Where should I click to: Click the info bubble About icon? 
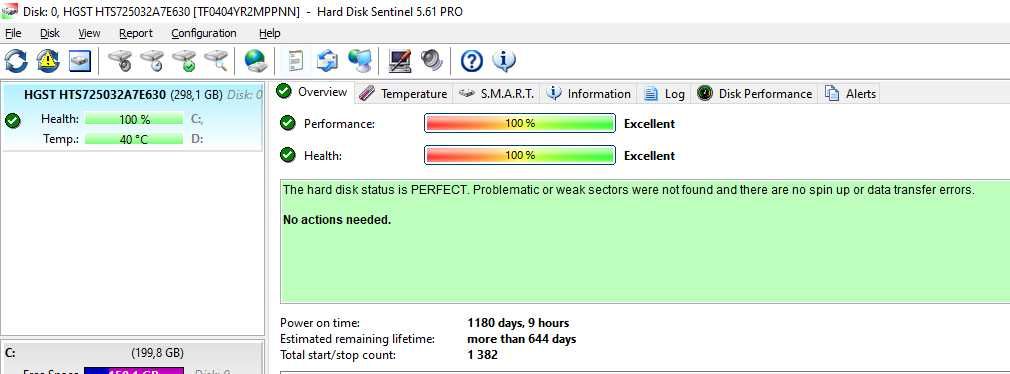tap(504, 61)
